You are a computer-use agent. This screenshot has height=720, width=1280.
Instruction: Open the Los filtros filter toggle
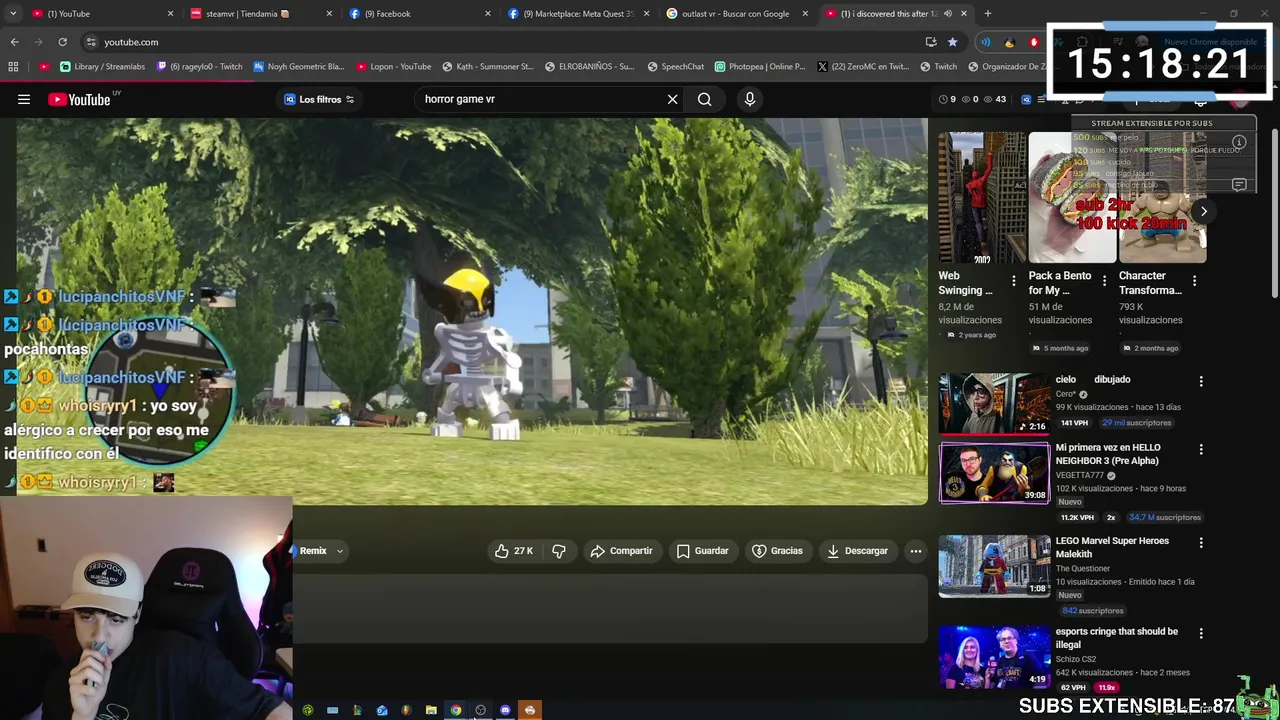click(x=319, y=99)
